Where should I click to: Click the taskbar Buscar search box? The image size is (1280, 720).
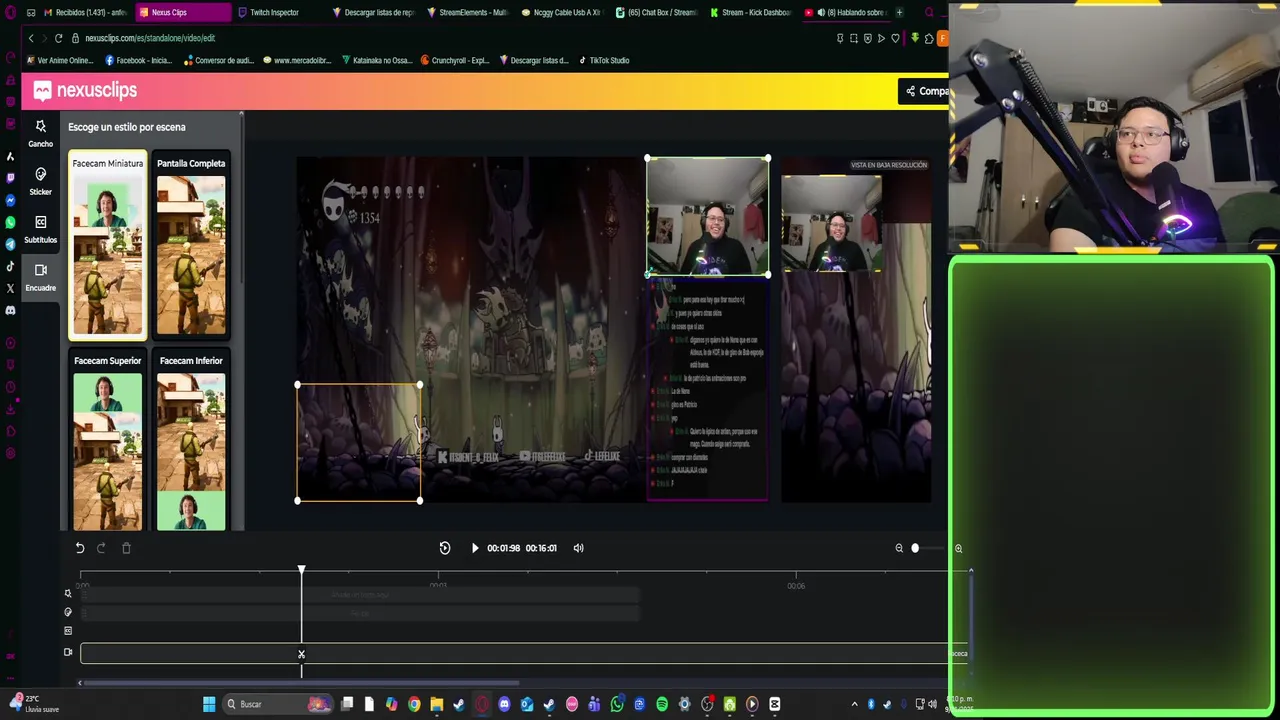(x=279, y=704)
